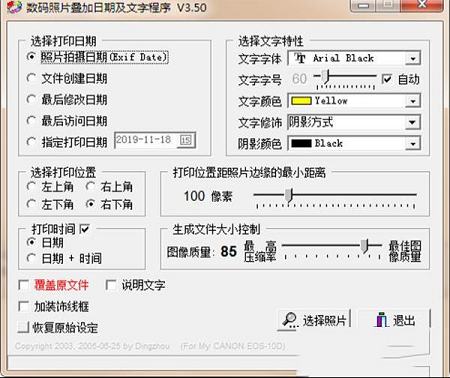Open 文字颜色 Yellow dropdown arrow
Screen dimensions: 450x378
[x=413, y=101]
